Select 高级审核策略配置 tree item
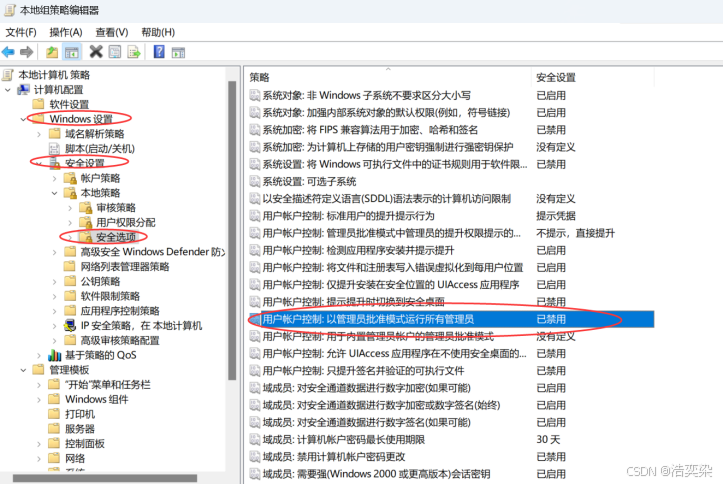The width and height of the screenshot is (723, 484). pyautogui.click(x=120, y=340)
